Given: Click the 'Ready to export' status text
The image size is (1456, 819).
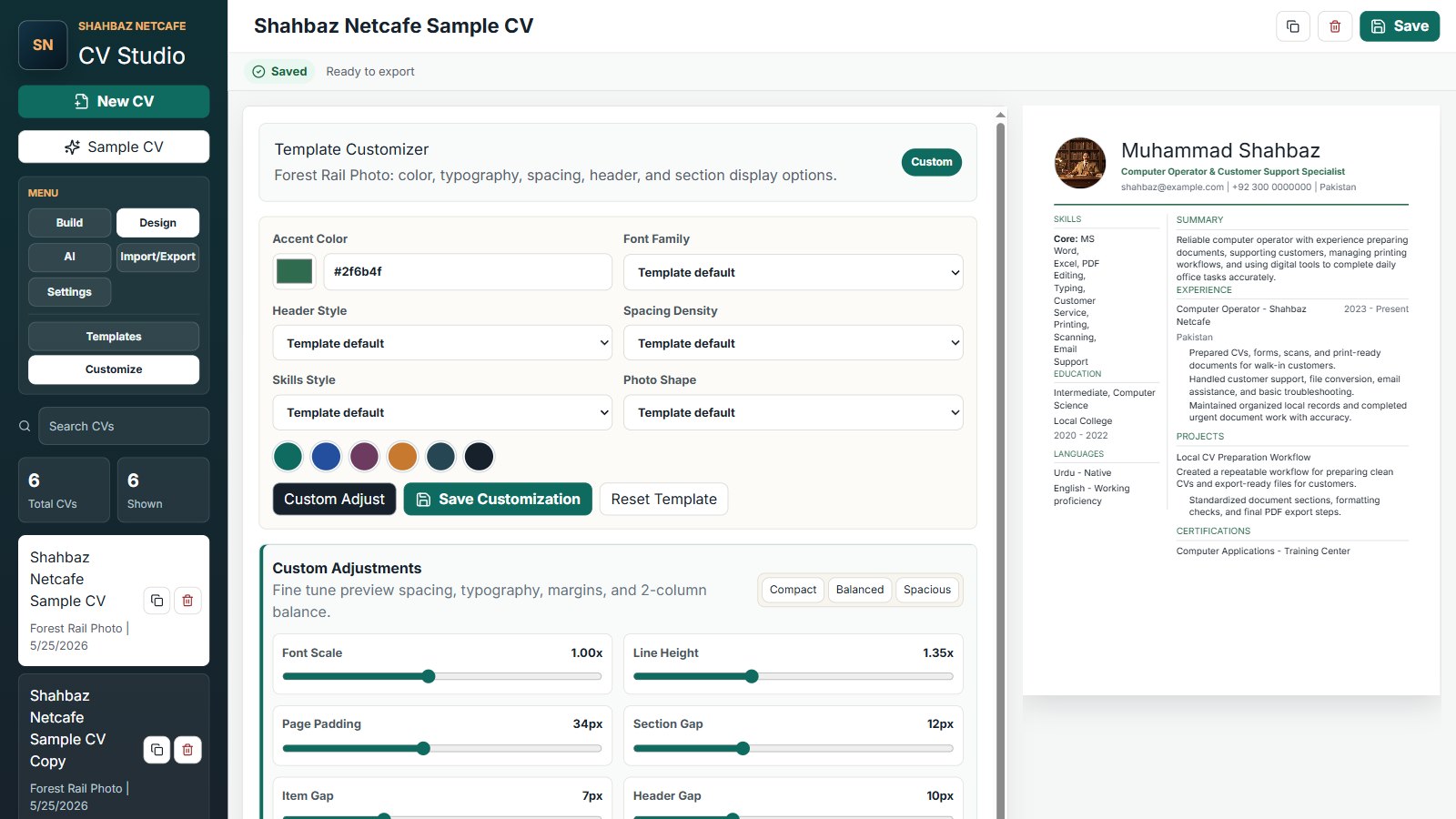Looking at the screenshot, I should point(370,72).
